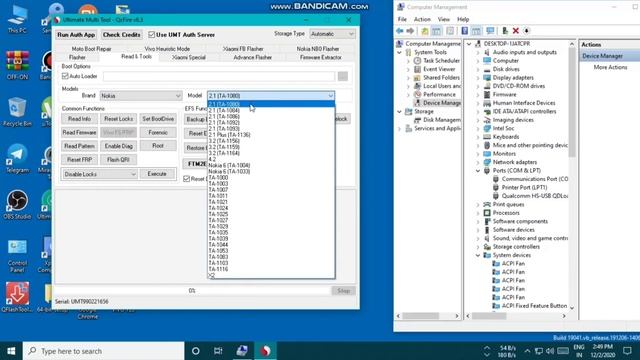
Task: Click the Task View icon on taskbar
Action: tap(218, 351)
